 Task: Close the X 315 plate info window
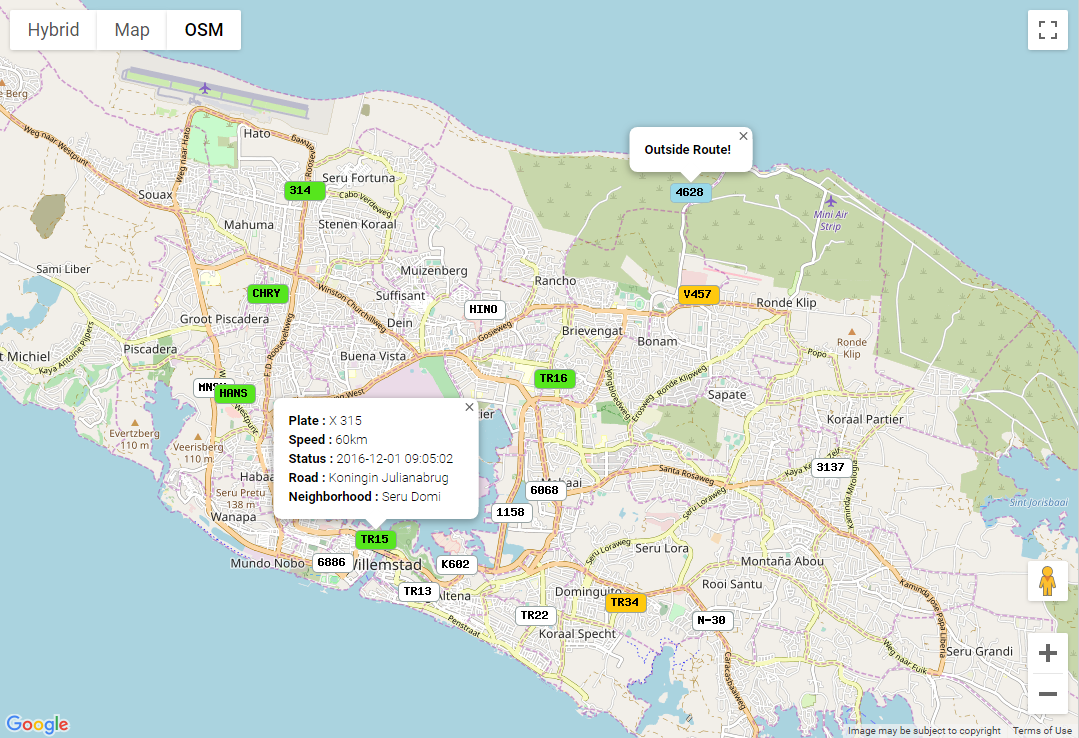coord(469,407)
